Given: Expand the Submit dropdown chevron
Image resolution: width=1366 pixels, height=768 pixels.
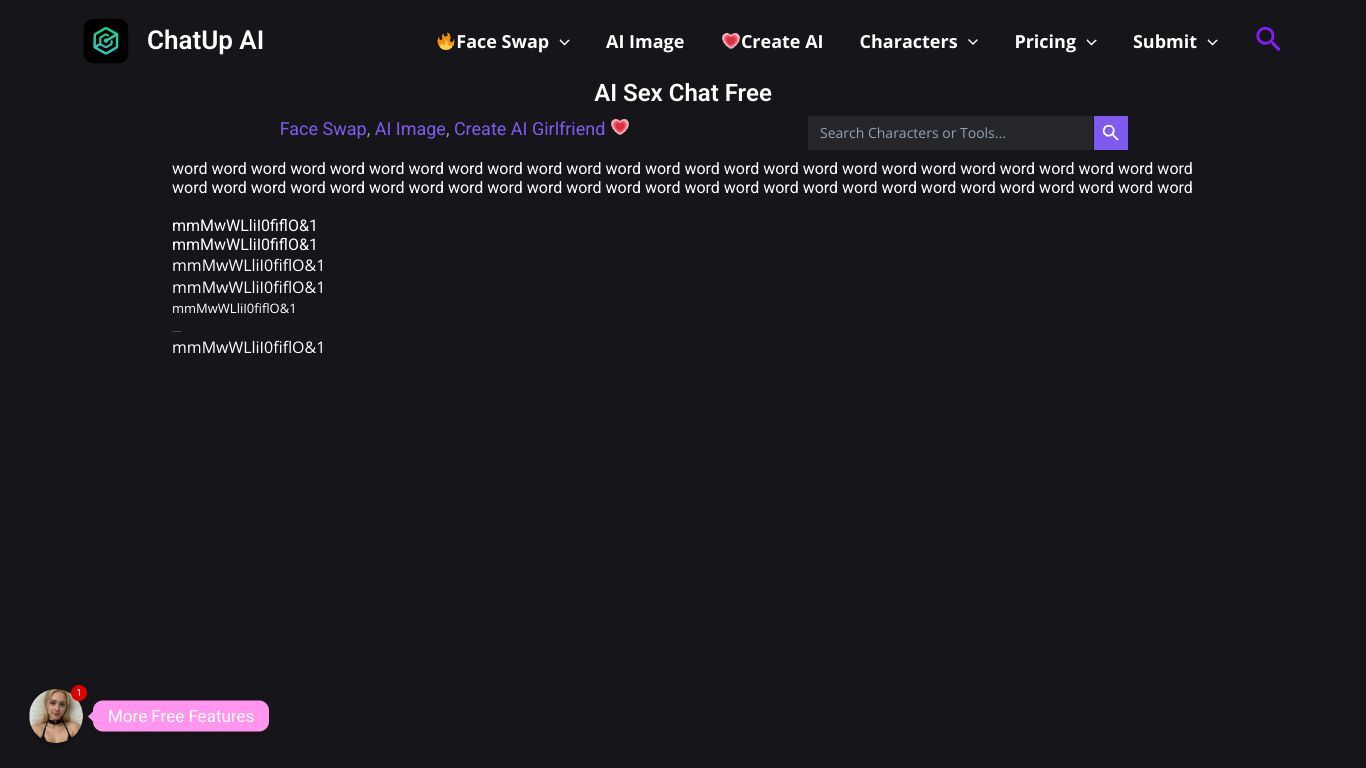Looking at the screenshot, I should 1212,42.
